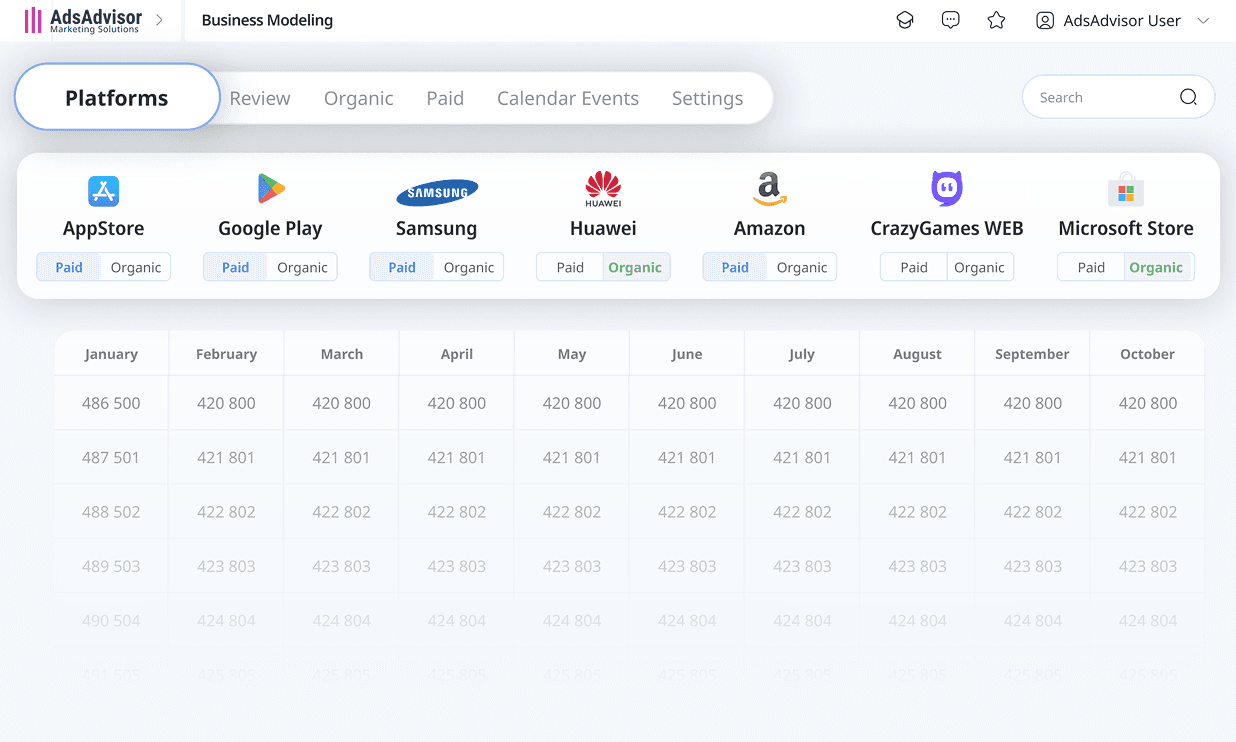Select the October cell 422 802
The image size is (1236, 742).
point(1148,511)
